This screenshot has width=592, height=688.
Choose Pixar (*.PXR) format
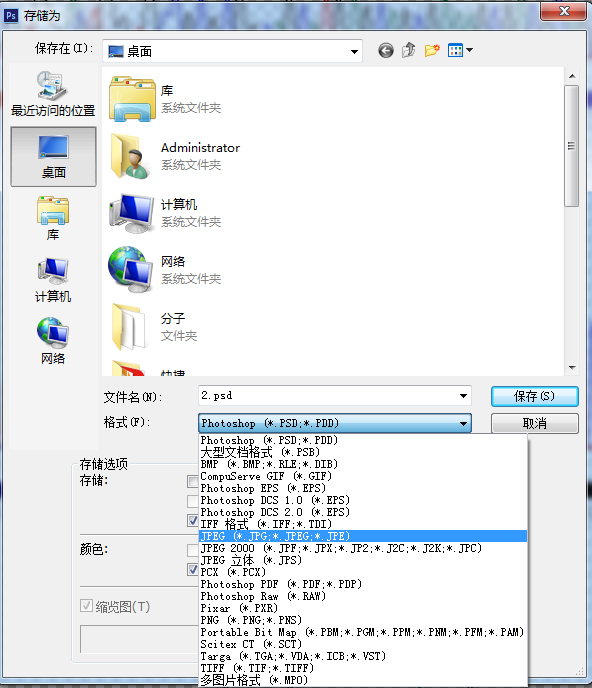(x=363, y=608)
